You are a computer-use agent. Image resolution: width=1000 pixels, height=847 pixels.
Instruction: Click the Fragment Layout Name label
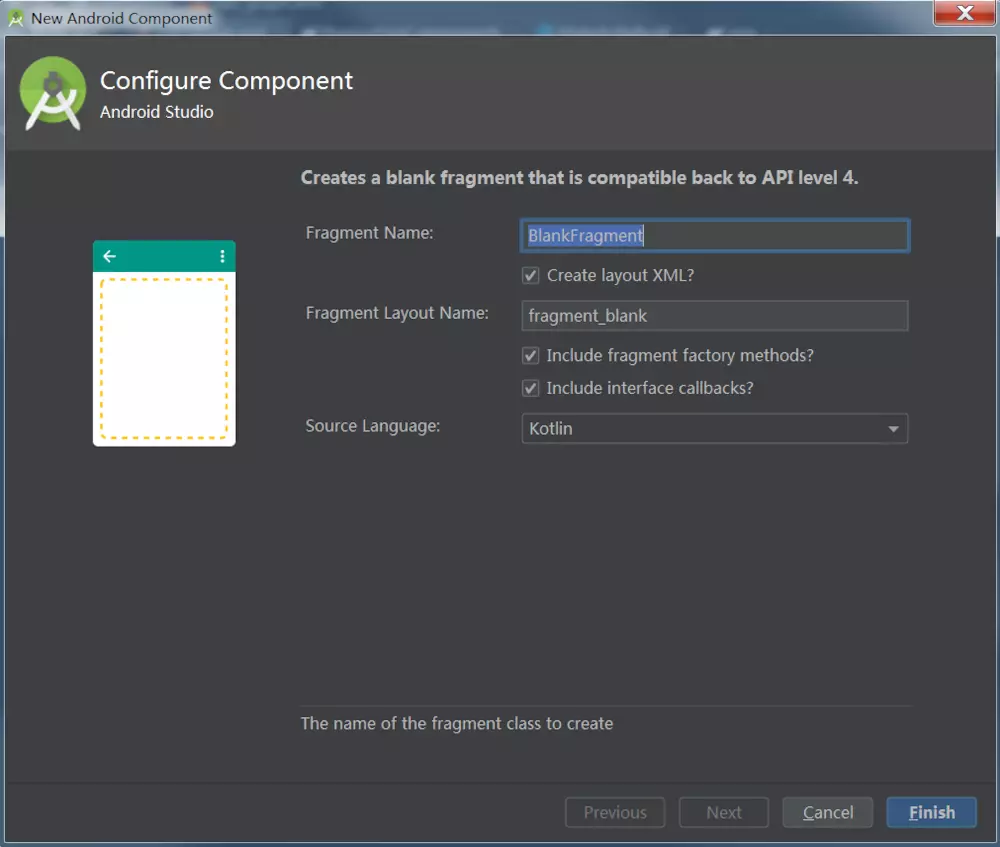[397, 313]
